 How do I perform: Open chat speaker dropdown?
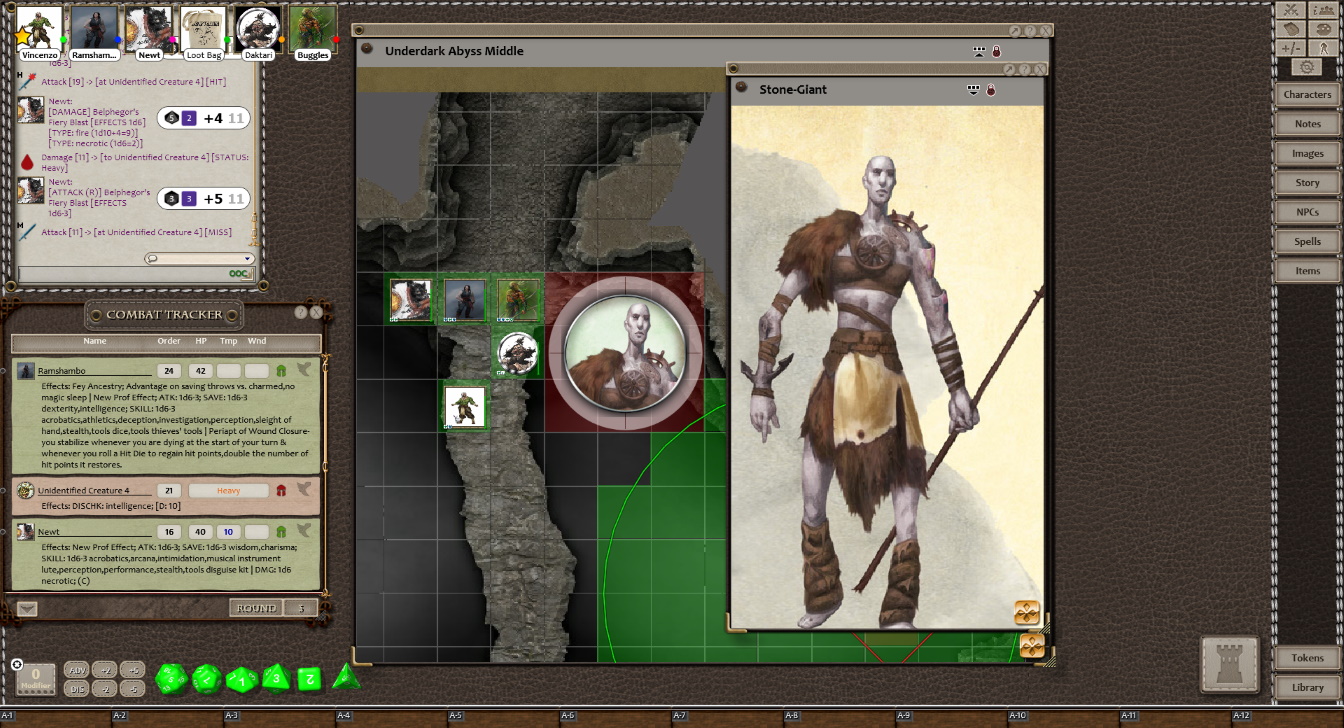pos(199,258)
